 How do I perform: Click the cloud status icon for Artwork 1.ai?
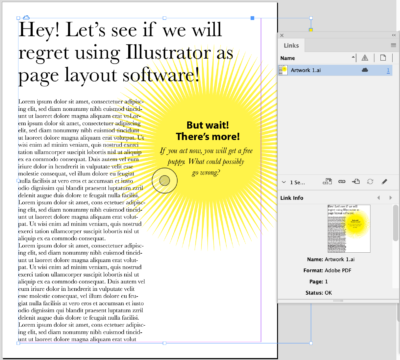365,70
